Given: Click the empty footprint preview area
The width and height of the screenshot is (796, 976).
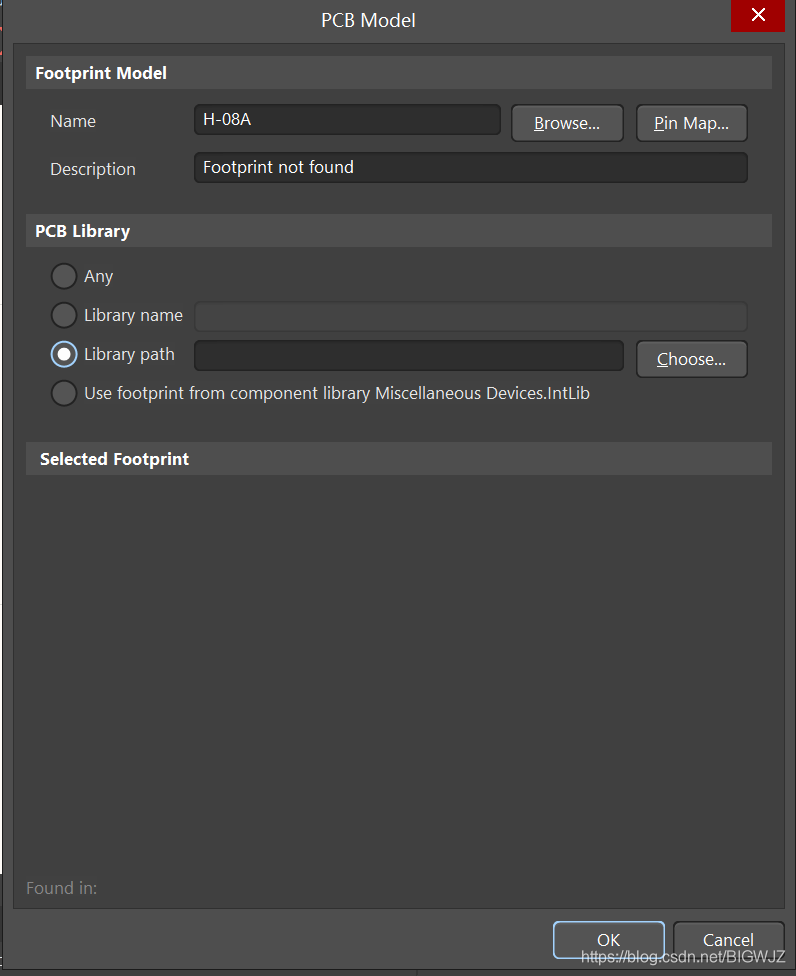Looking at the screenshot, I should click(398, 670).
